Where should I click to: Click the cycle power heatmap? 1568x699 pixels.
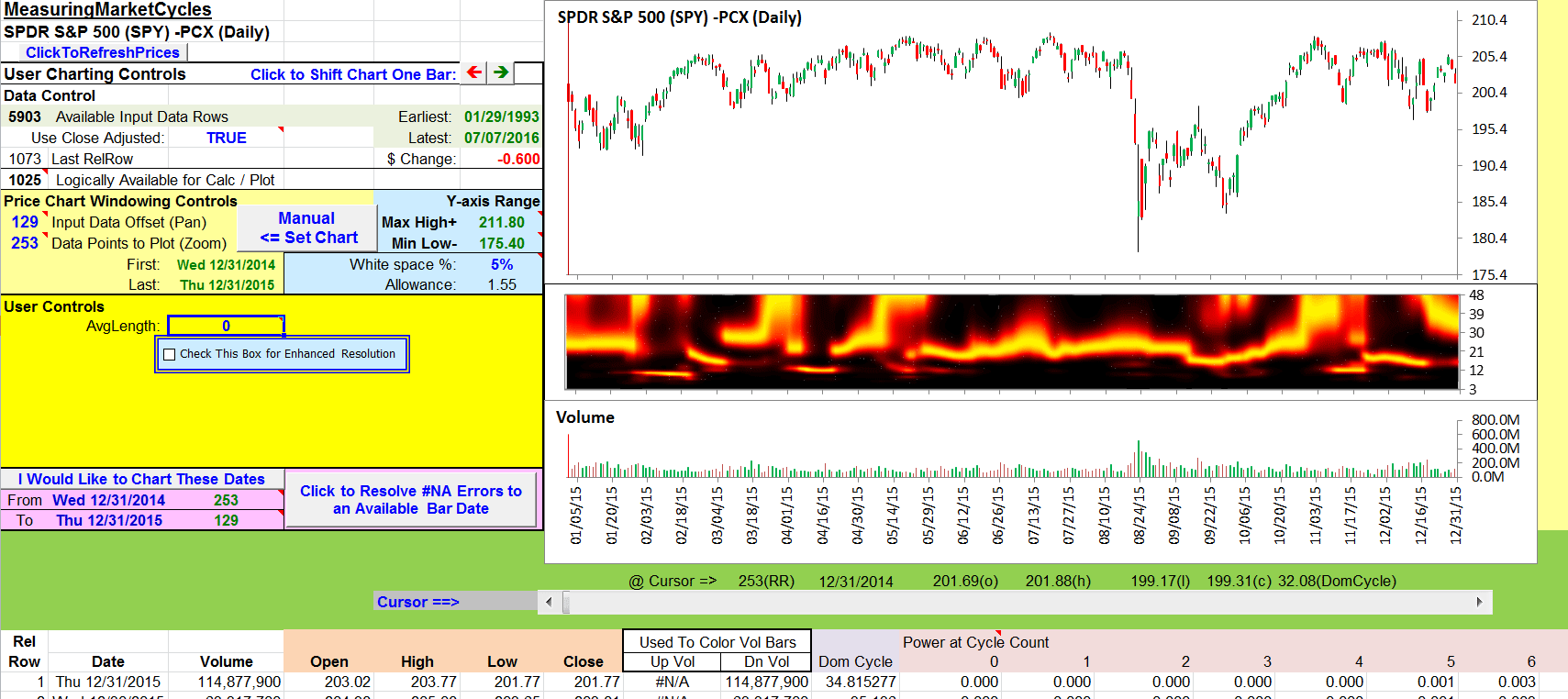(1011, 341)
